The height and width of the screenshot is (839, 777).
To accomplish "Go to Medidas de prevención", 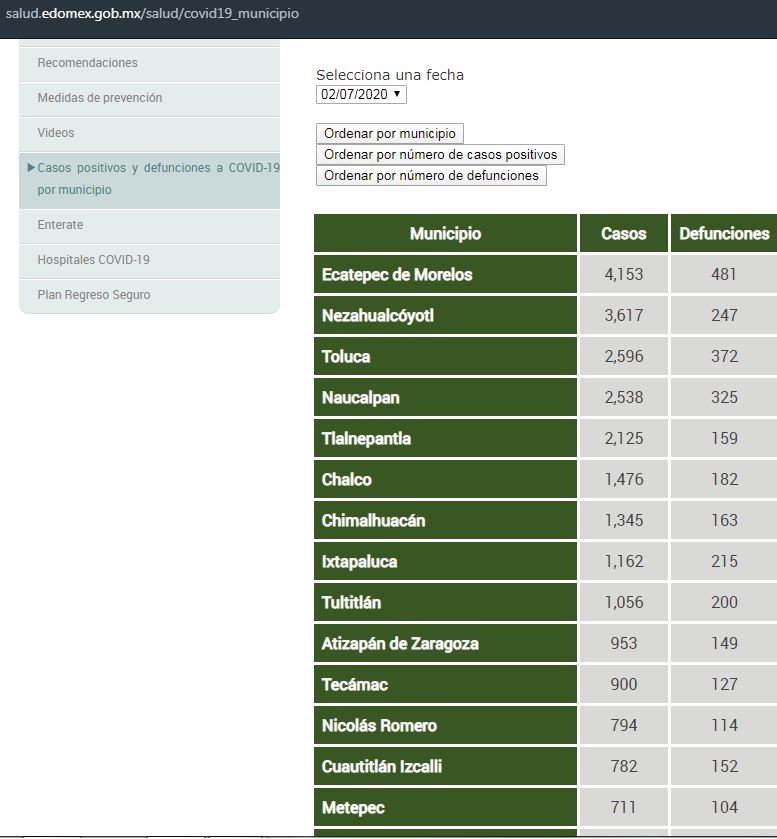I will click(100, 98).
